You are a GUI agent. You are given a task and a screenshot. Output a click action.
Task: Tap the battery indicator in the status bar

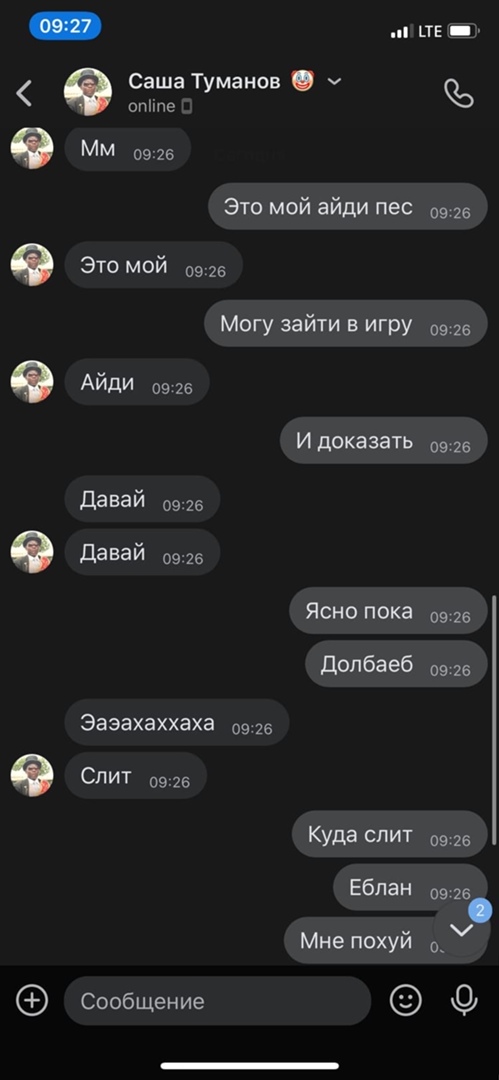[463, 31]
